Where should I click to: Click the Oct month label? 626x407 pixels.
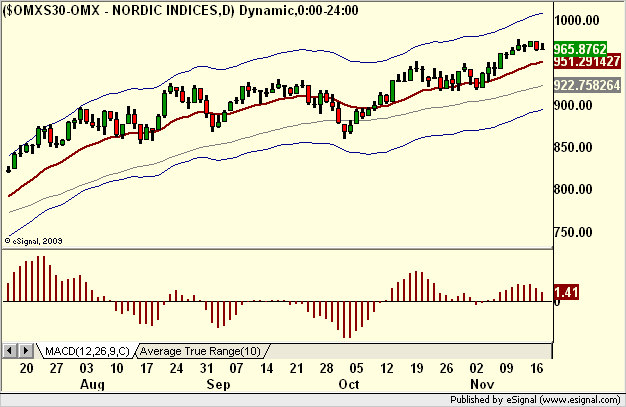pyautogui.click(x=349, y=385)
